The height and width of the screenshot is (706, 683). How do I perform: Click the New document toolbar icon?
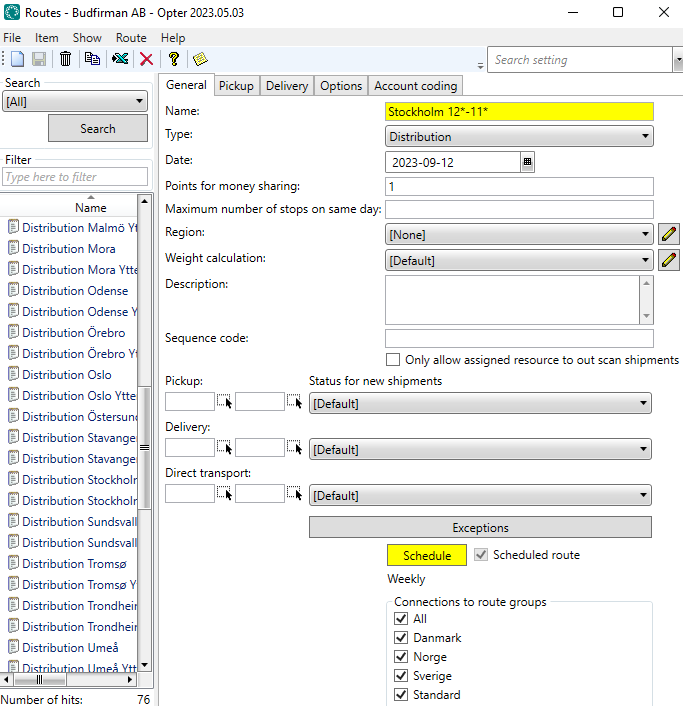click(17, 59)
